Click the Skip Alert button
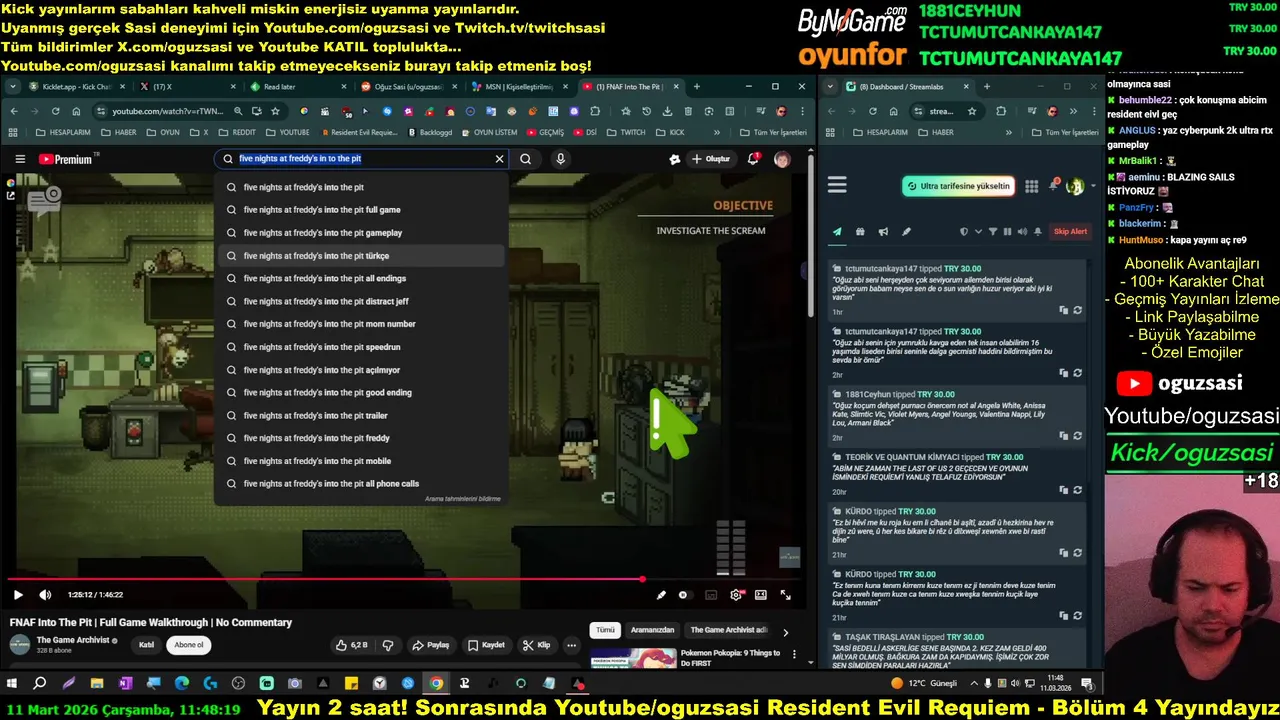 1070,232
